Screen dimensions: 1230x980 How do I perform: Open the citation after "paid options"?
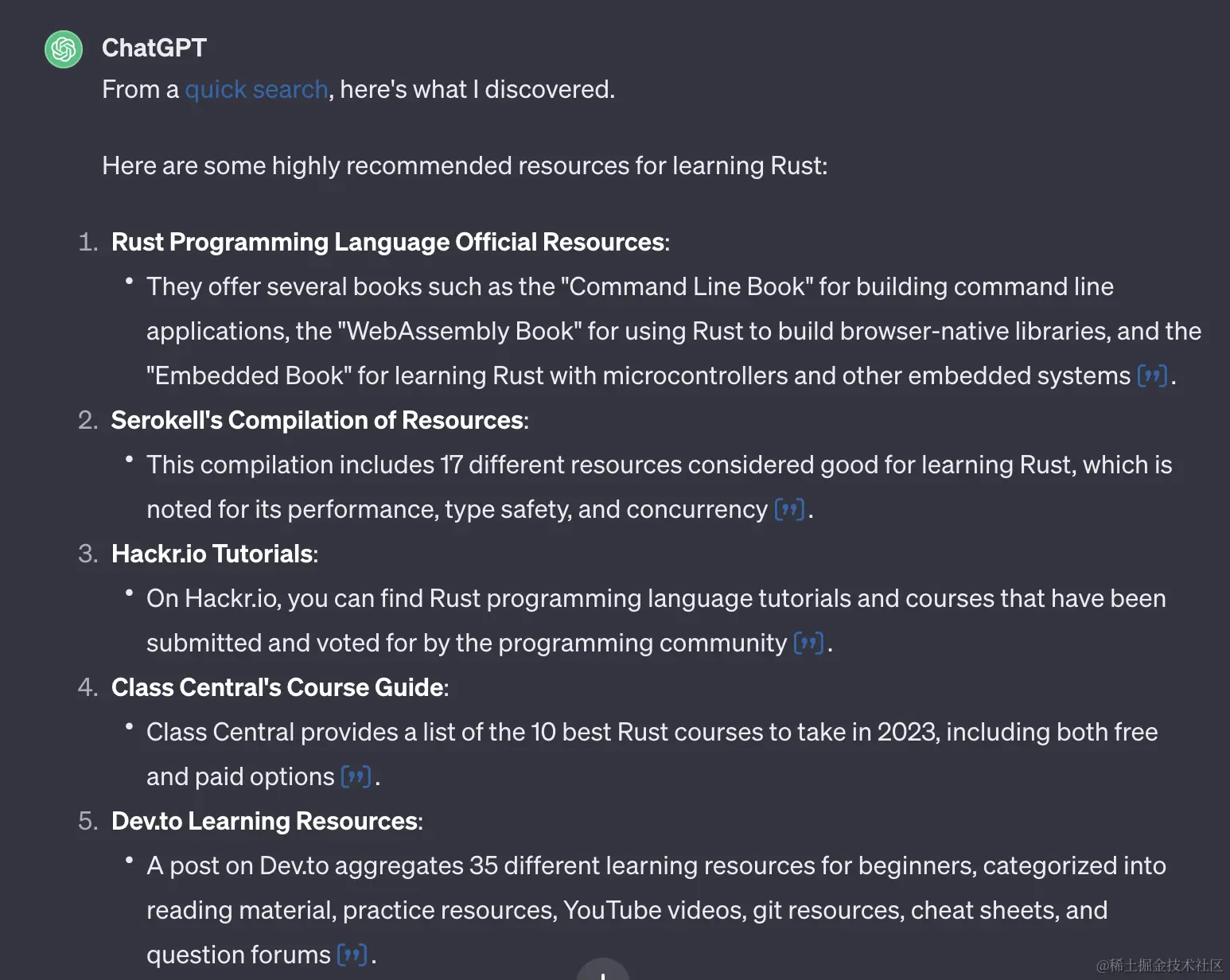click(x=356, y=776)
